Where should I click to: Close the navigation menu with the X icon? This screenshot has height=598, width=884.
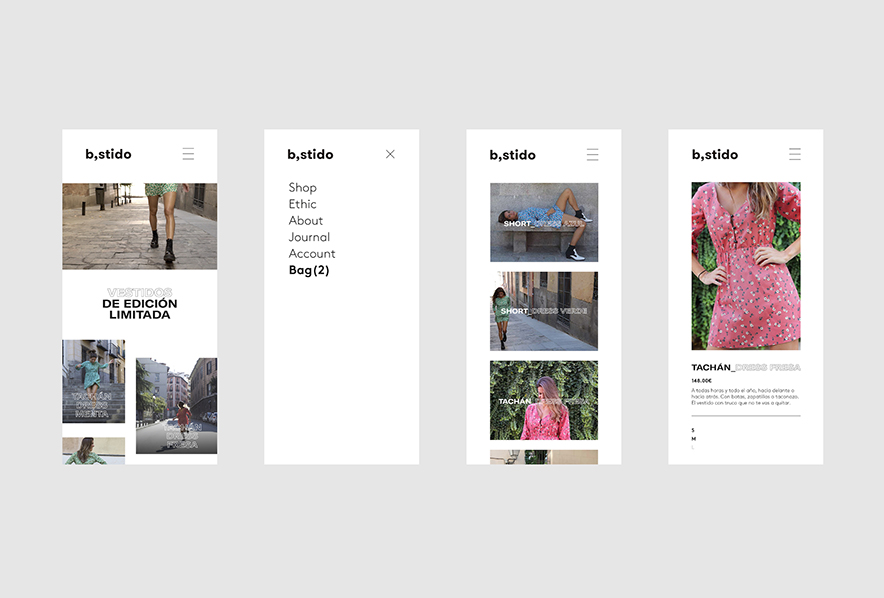390,154
